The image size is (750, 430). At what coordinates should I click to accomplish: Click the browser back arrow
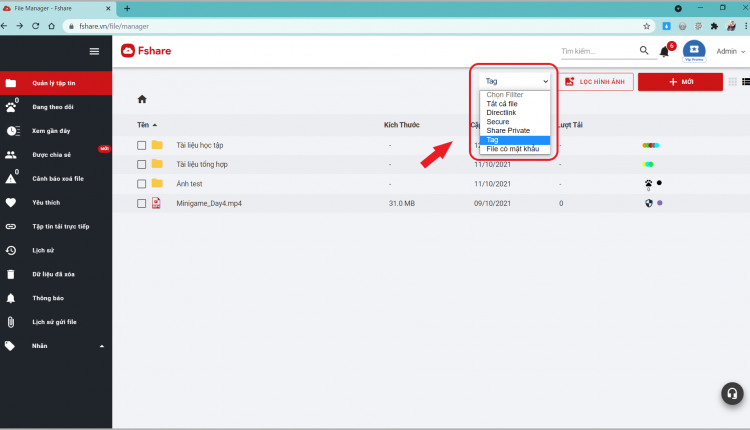(x=4, y=26)
